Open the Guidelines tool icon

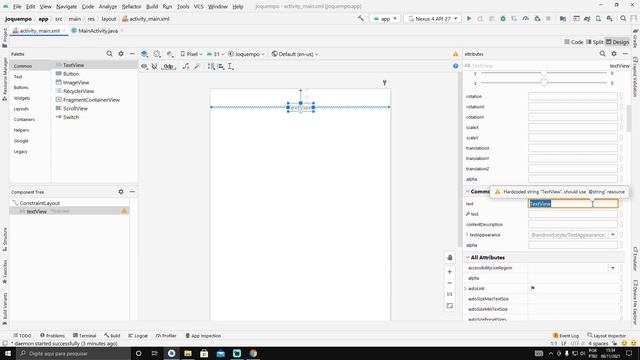click(x=231, y=66)
